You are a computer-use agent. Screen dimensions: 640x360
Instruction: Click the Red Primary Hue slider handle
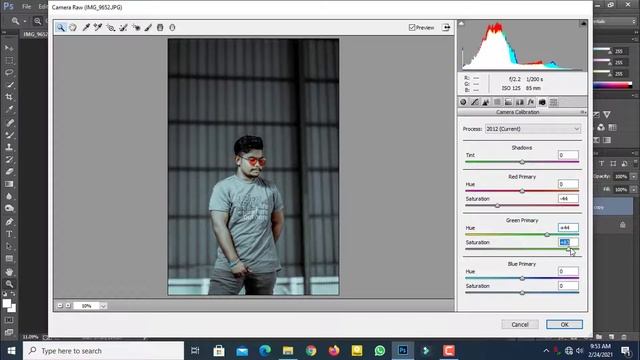pyautogui.click(x=522, y=191)
